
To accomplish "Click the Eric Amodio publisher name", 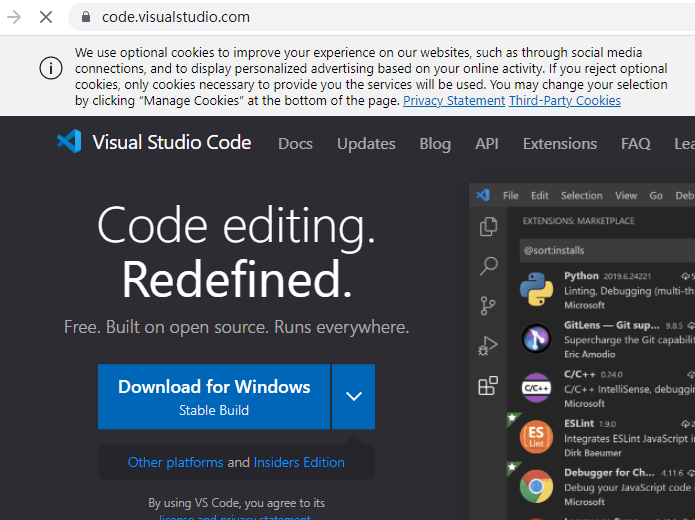I will click(590, 354).
